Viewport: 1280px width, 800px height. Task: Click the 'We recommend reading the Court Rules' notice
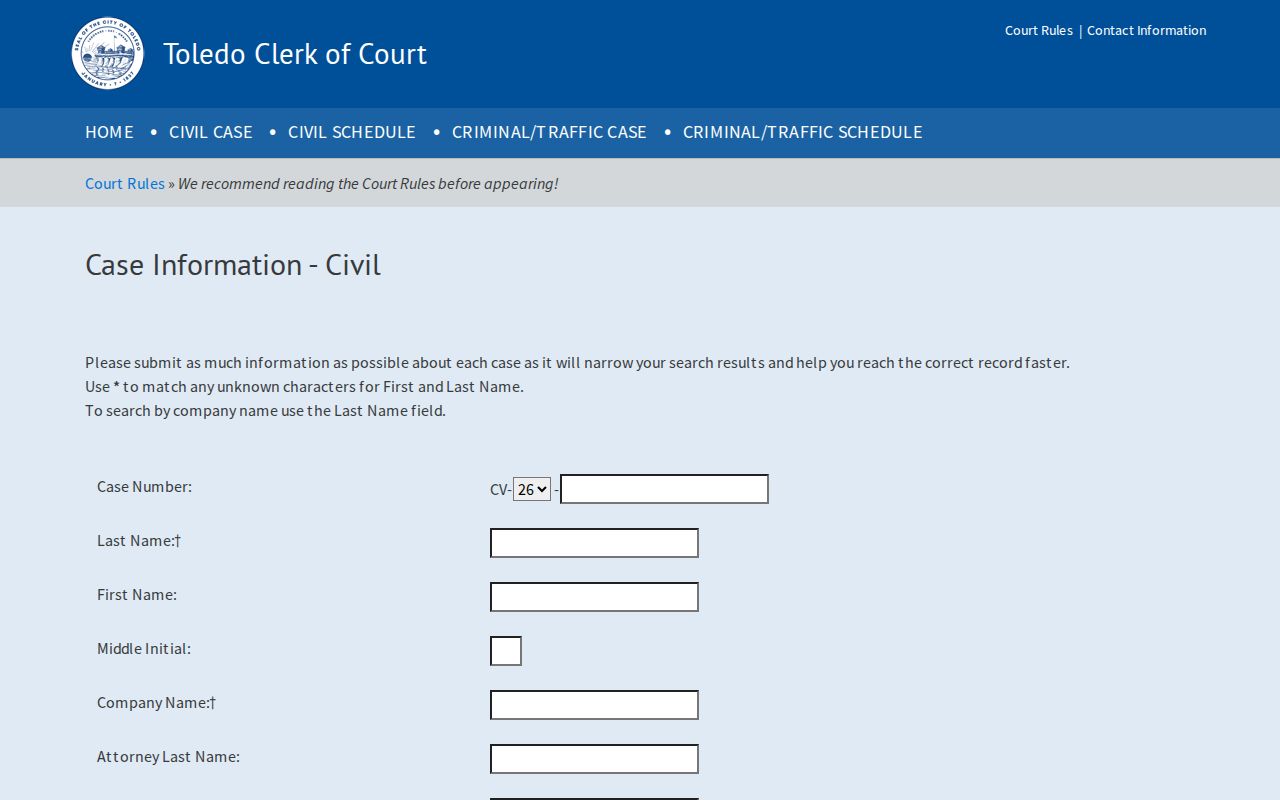[x=368, y=183]
